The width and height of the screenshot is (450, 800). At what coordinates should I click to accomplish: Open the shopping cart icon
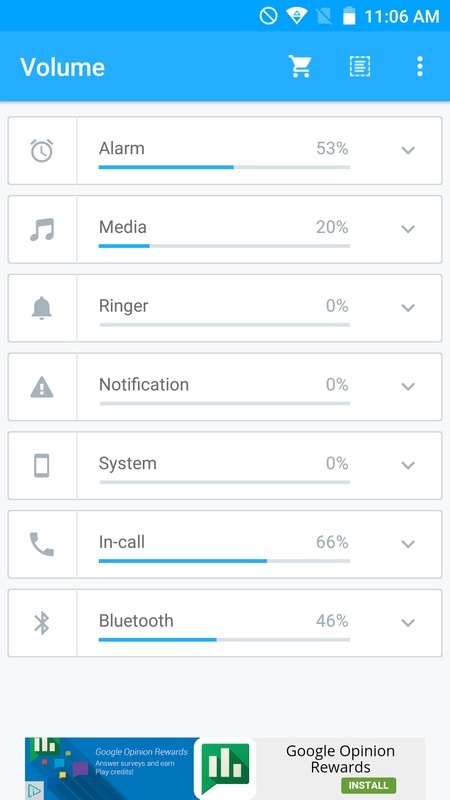pyautogui.click(x=300, y=66)
